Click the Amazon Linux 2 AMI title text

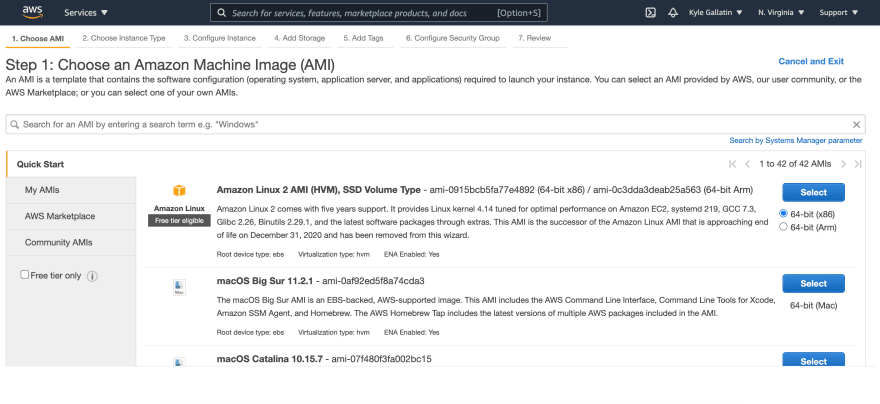pyautogui.click(x=318, y=190)
